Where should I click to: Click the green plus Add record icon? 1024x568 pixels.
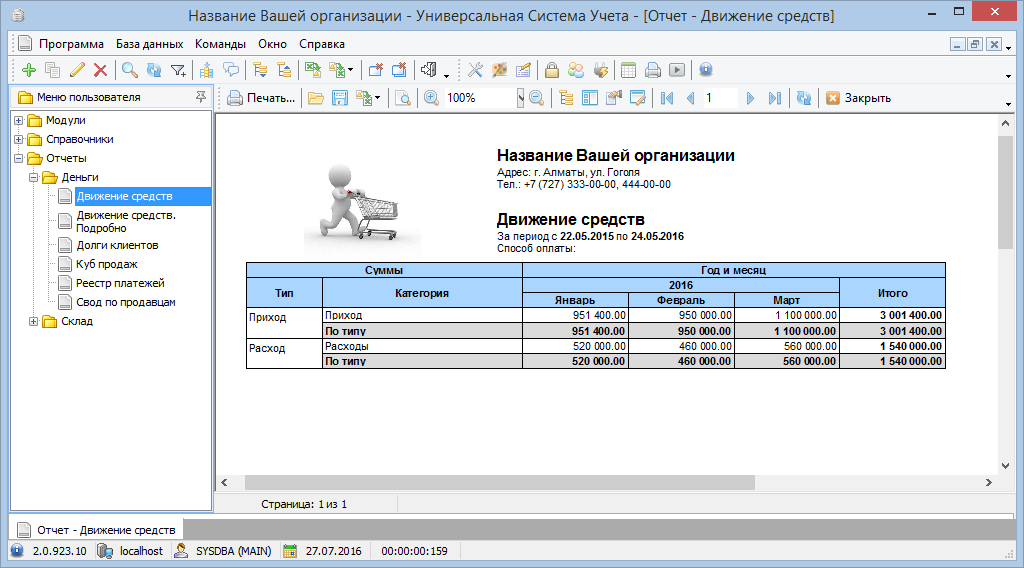28,70
